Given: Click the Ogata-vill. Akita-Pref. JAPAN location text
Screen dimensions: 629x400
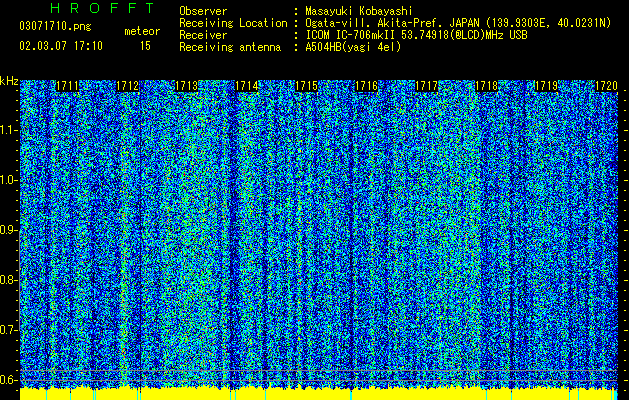Looking at the screenshot, I should 458,23.
